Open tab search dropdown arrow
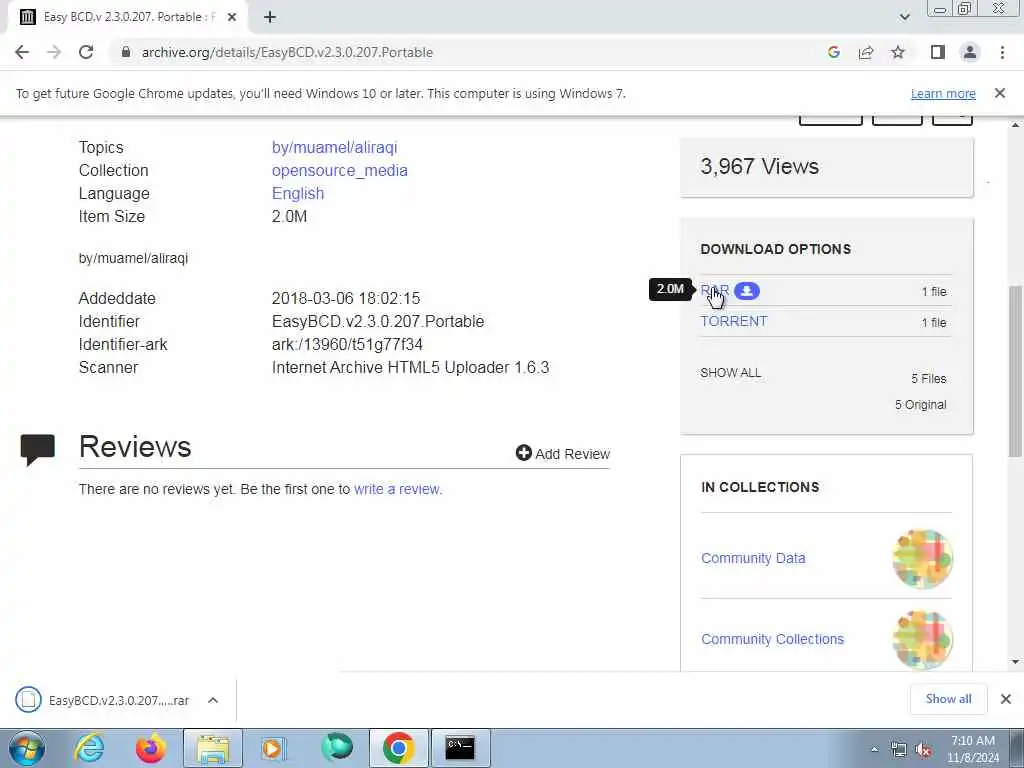Viewport: 1024px width, 768px height. (x=904, y=18)
